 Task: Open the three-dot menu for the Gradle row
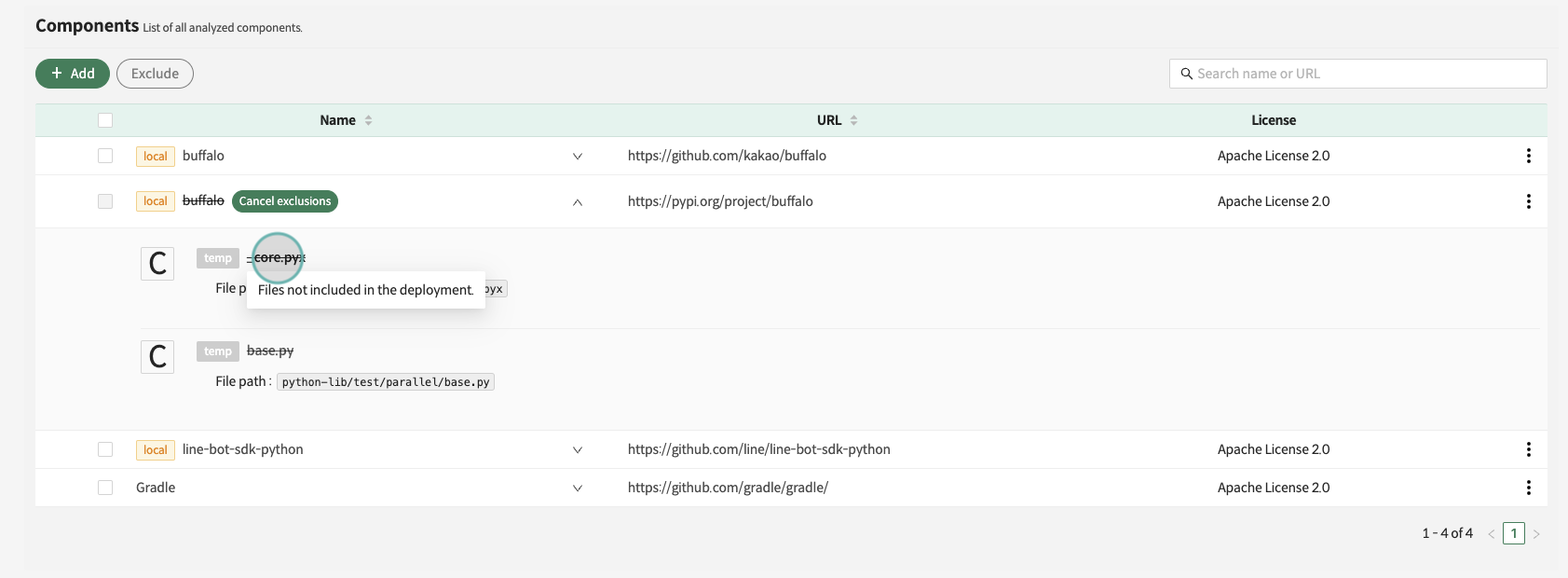pyautogui.click(x=1528, y=488)
